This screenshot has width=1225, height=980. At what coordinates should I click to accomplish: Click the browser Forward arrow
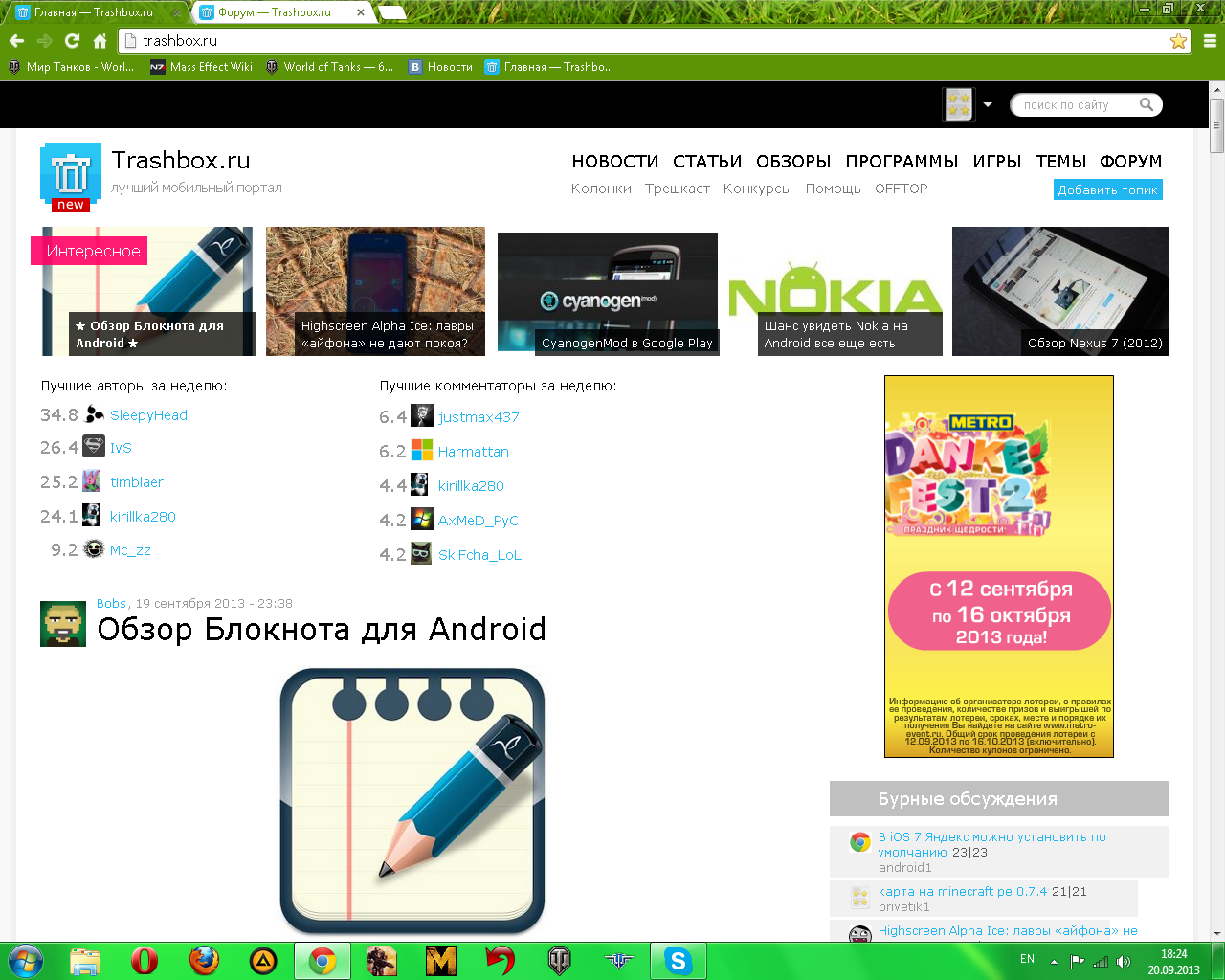44,40
